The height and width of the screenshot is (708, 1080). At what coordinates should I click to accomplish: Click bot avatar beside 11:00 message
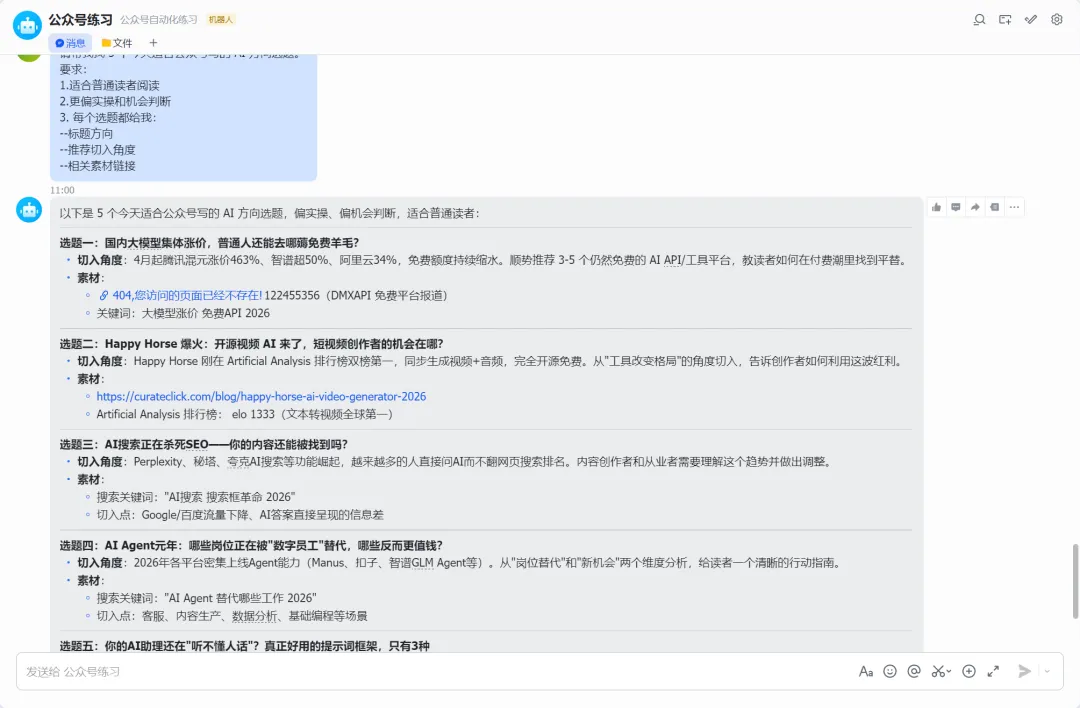[29, 210]
